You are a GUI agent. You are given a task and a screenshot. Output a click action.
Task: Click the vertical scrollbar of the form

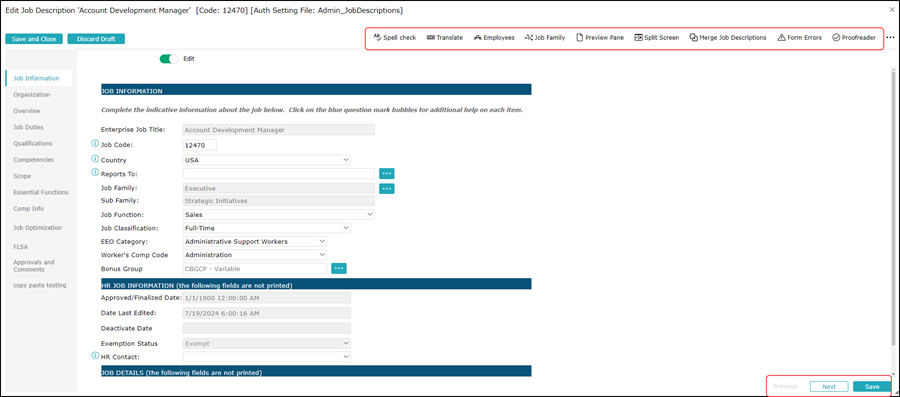coord(893,207)
